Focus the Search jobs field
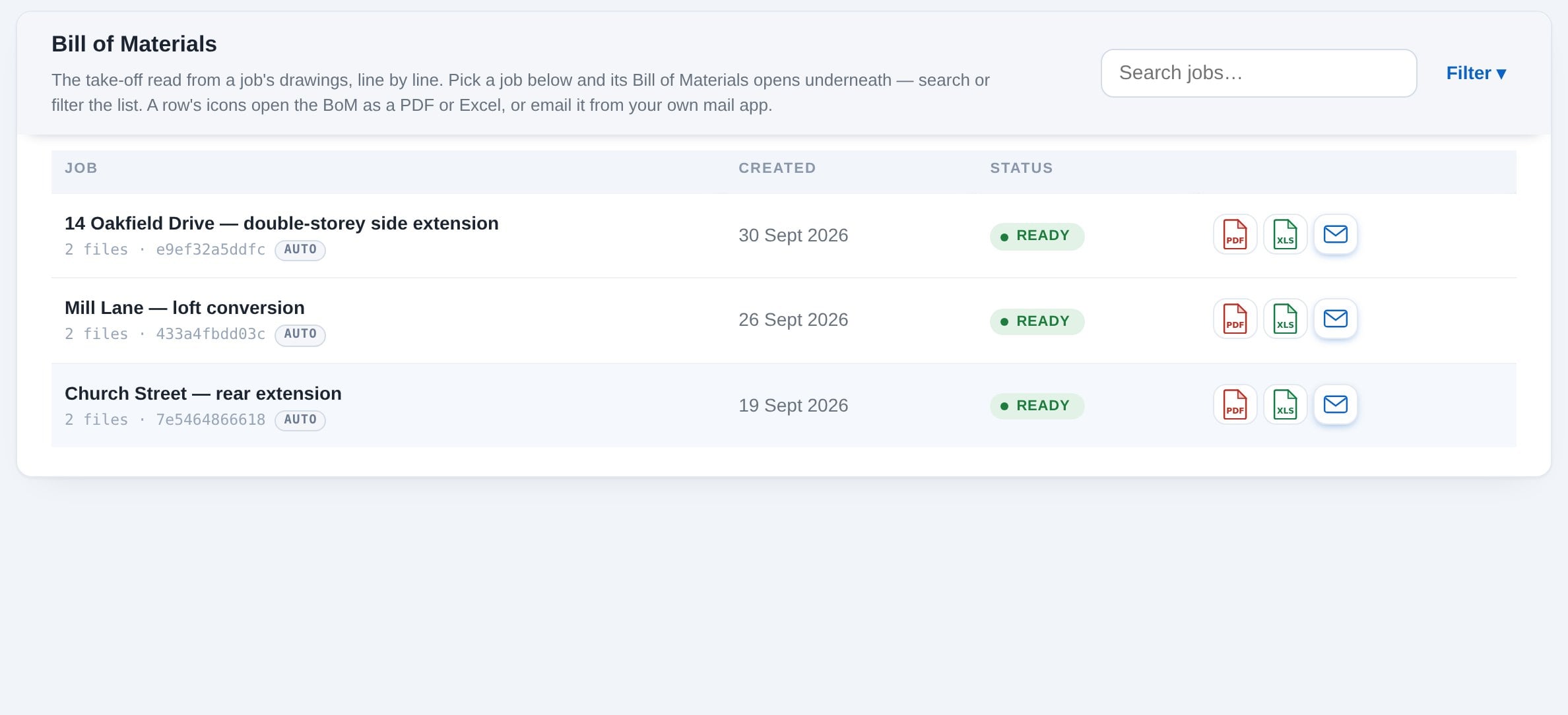This screenshot has height=715, width=1568. 1258,73
